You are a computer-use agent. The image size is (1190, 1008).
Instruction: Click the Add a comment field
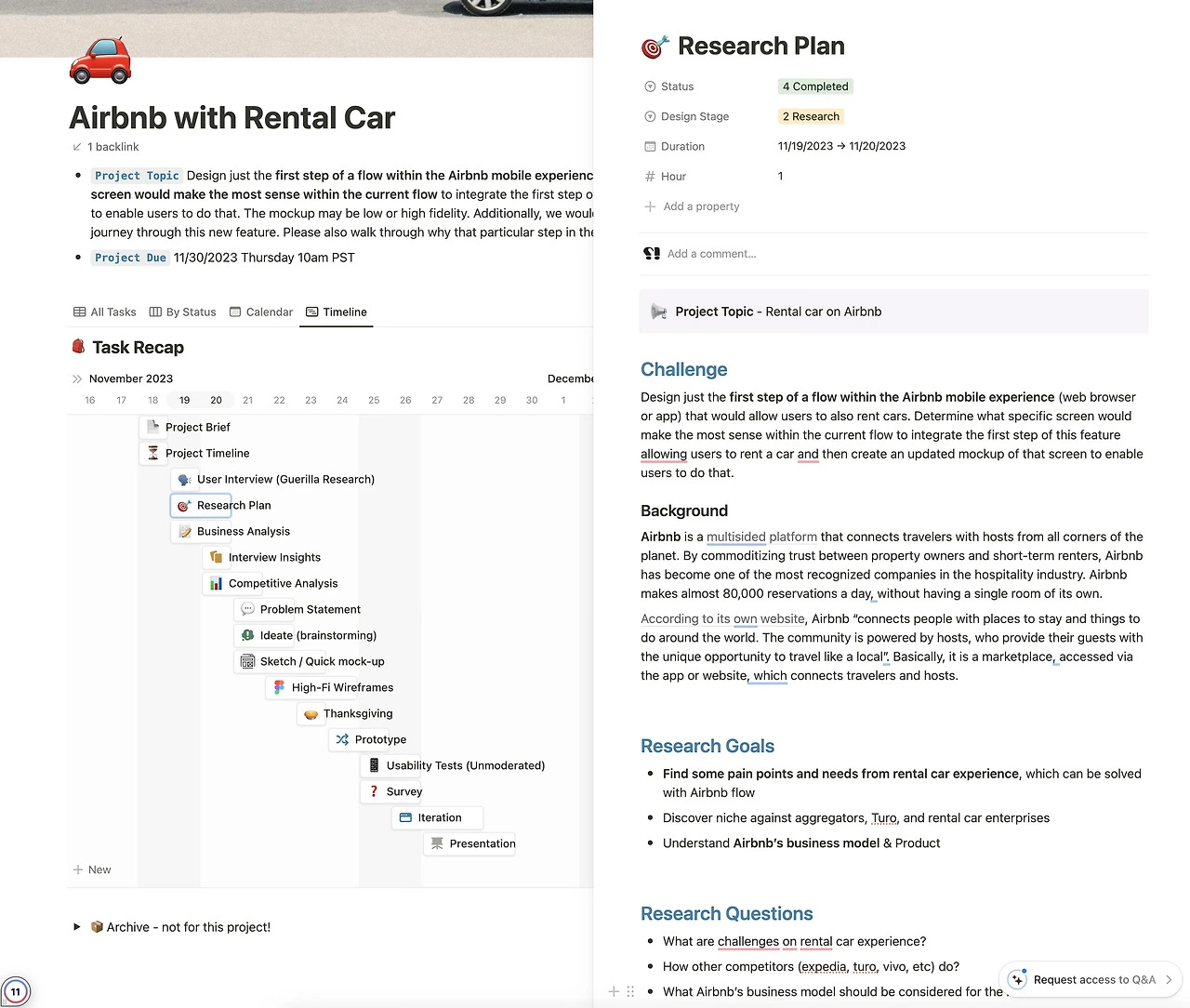tap(711, 254)
